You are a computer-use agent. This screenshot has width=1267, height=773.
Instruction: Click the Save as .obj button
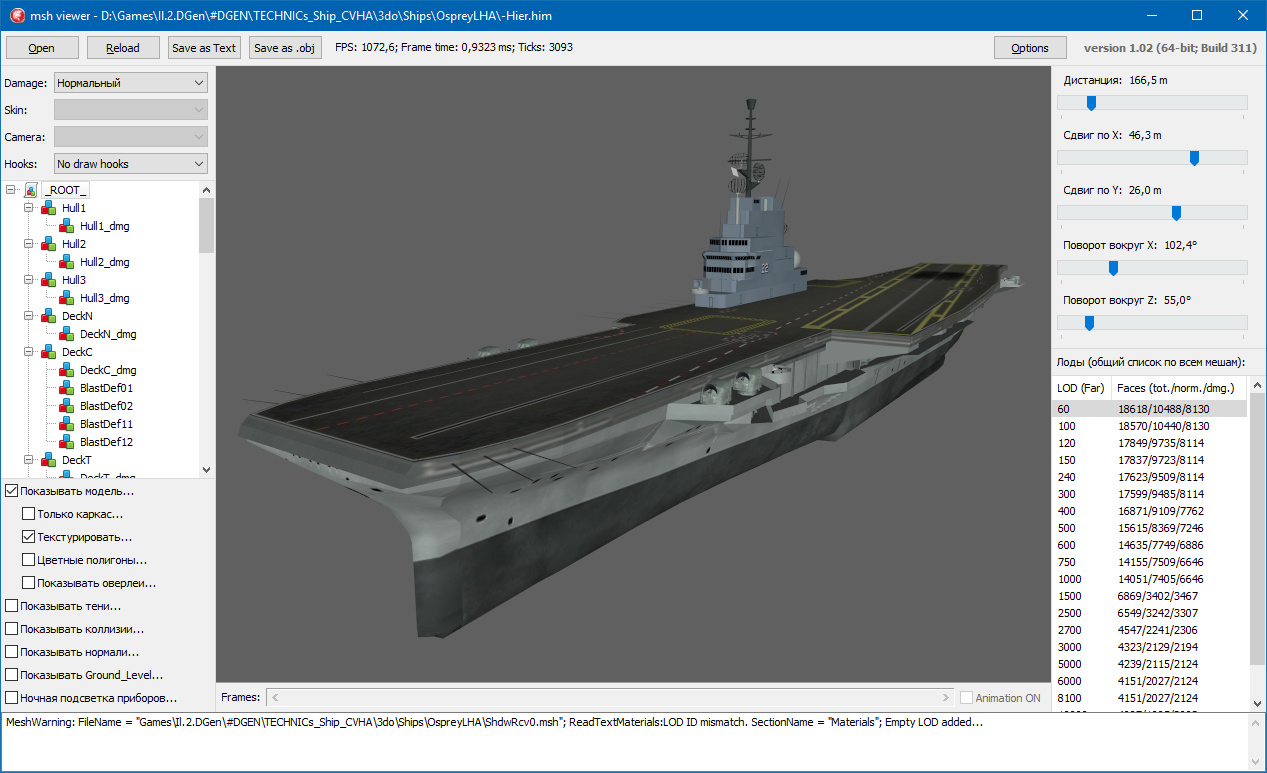coord(286,48)
